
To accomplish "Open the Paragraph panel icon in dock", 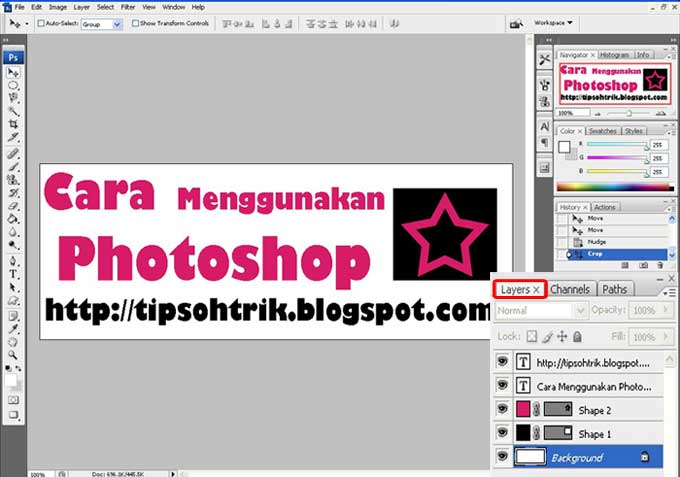I will tap(545, 143).
